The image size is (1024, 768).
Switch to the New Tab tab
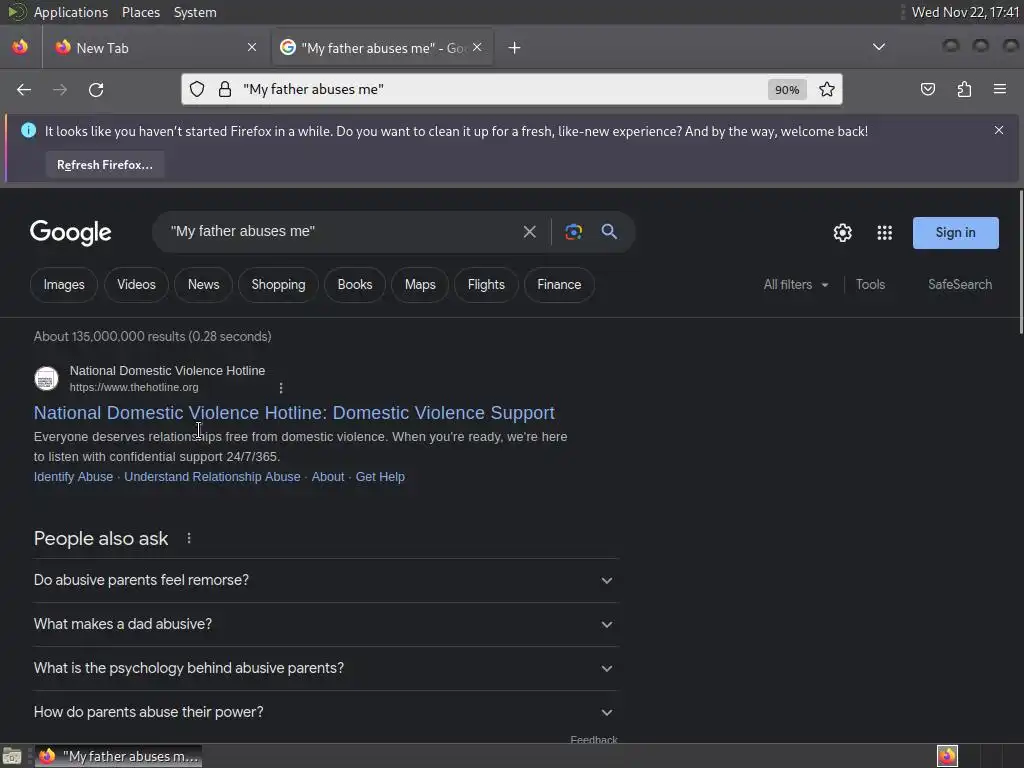[155, 48]
